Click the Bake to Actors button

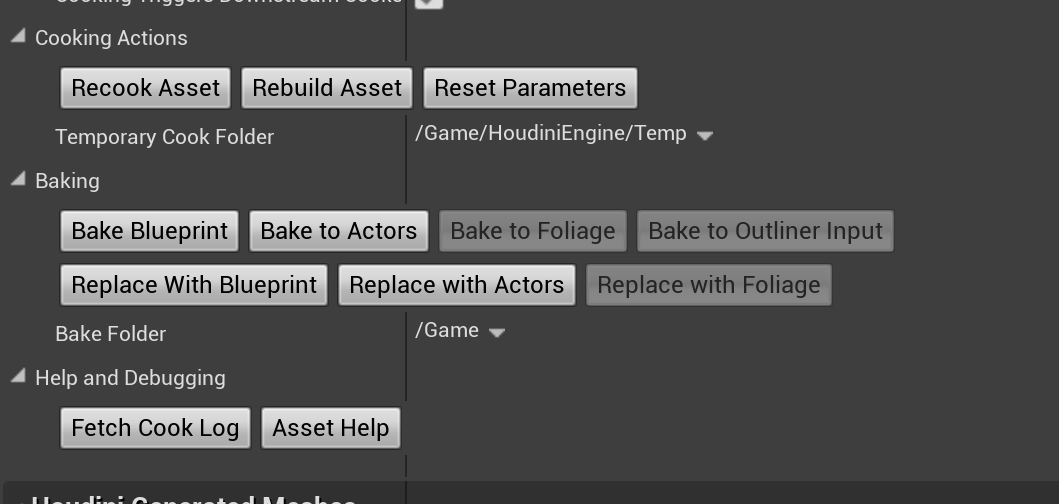click(x=338, y=231)
